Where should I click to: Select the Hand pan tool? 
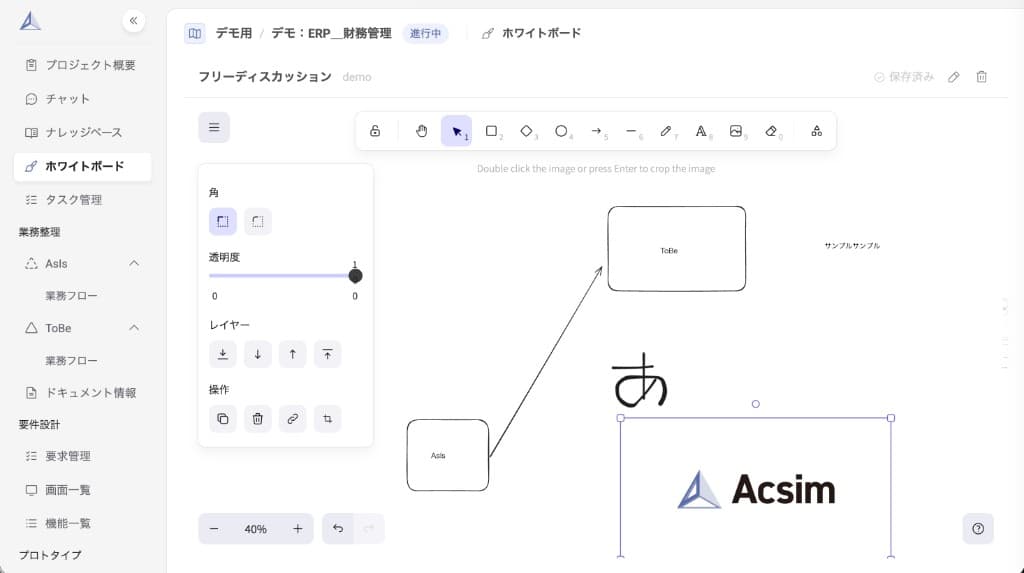(x=421, y=131)
